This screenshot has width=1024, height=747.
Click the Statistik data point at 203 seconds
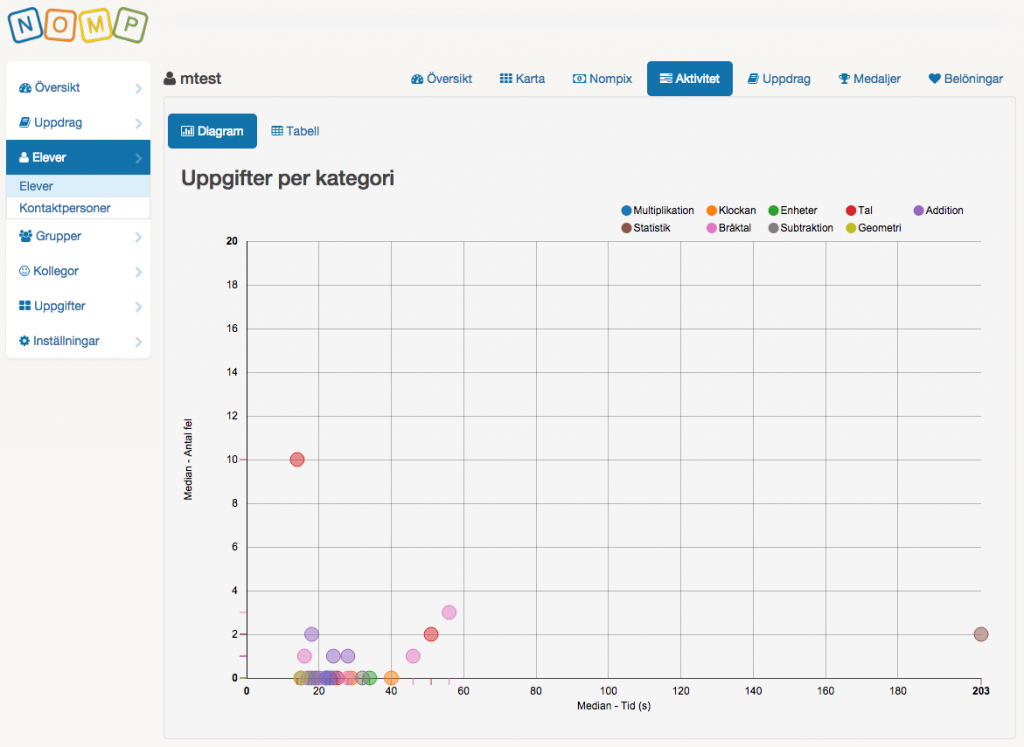point(980,634)
